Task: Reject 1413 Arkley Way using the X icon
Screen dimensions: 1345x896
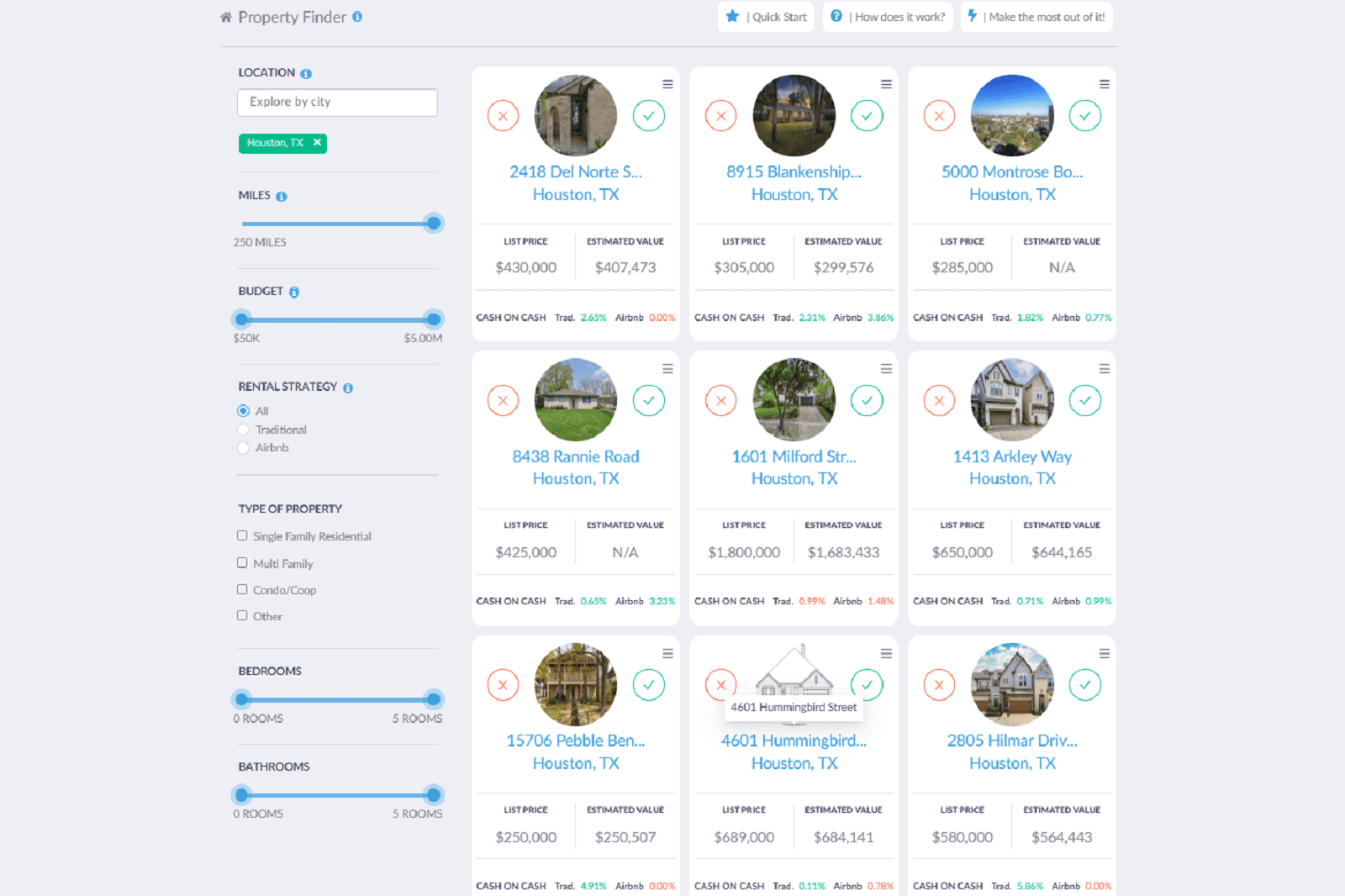Action: (939, 401)
